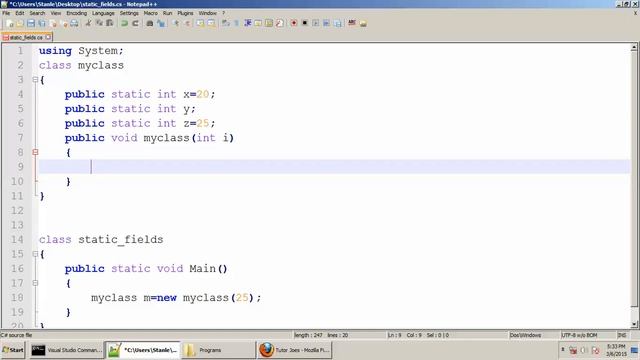This screenshot has width=640, height=360.
Task: Open the Run menu
Action: click(167, 13)
